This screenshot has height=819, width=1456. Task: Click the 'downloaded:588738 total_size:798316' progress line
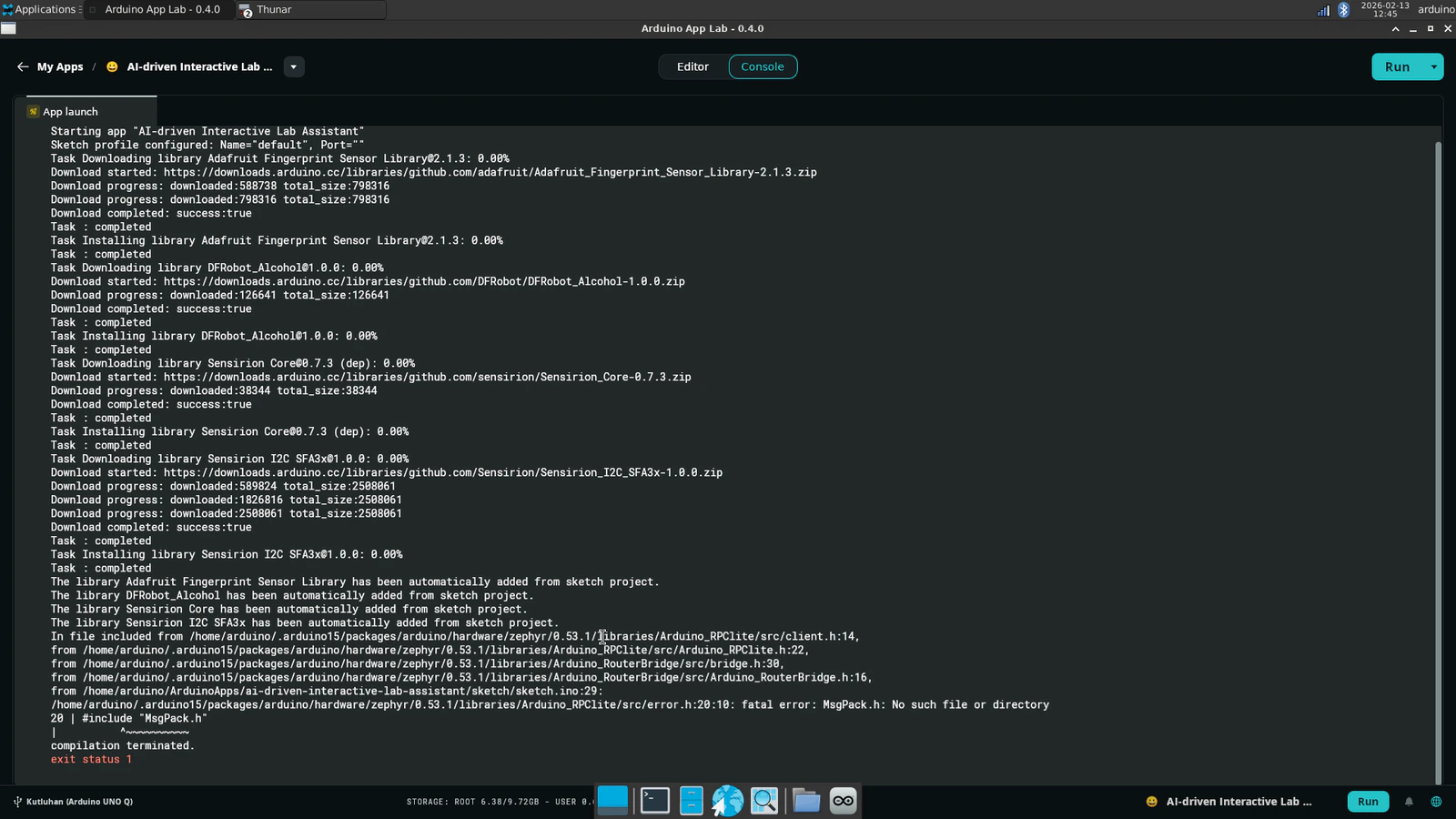pos(220,186)
